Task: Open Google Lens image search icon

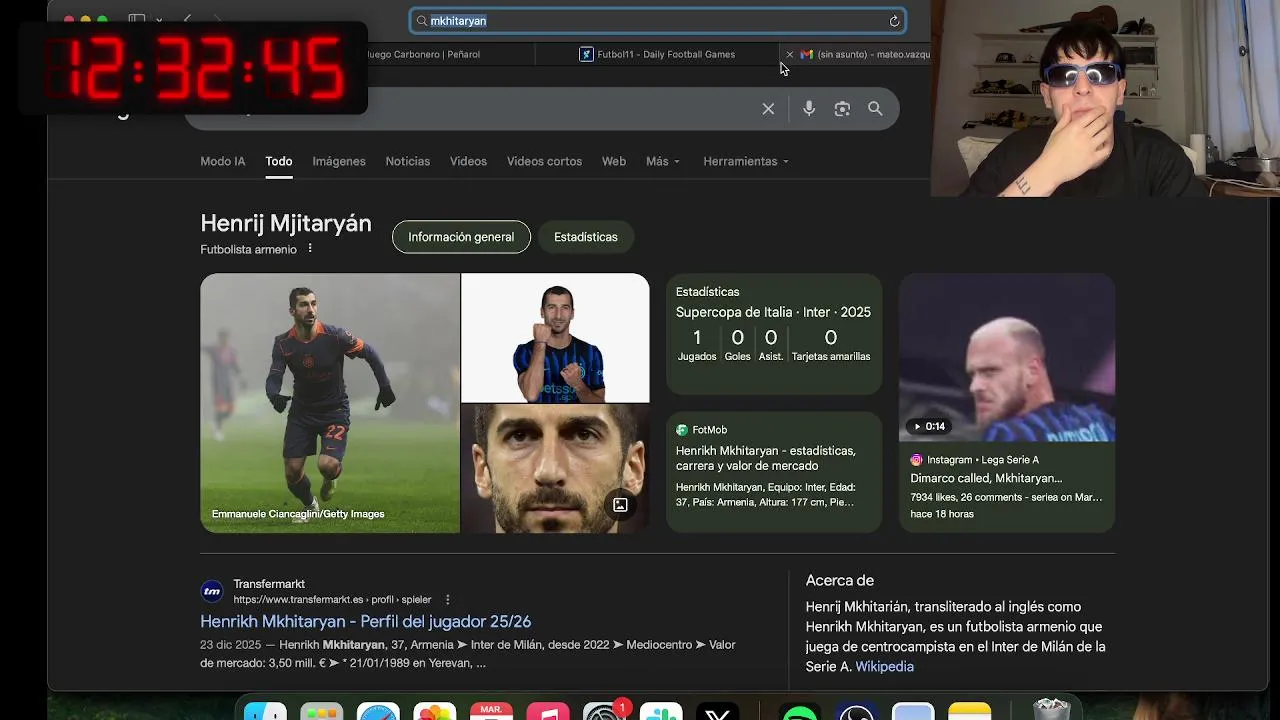Action: (842, 109)
